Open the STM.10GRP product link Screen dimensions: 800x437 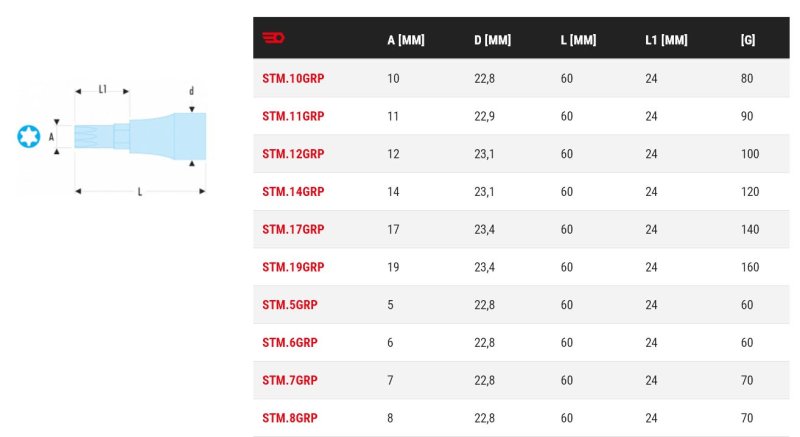[293, 79]
